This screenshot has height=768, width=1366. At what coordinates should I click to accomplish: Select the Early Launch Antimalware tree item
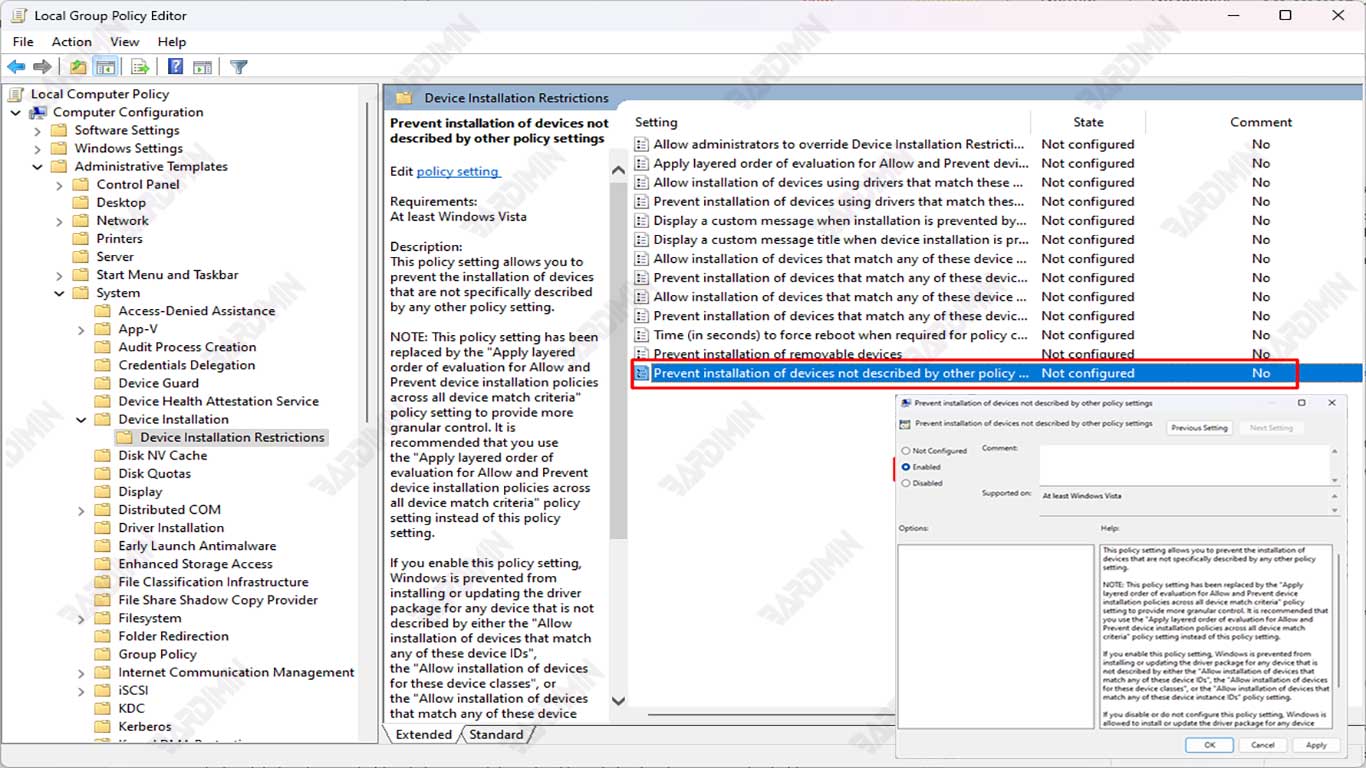197,546
